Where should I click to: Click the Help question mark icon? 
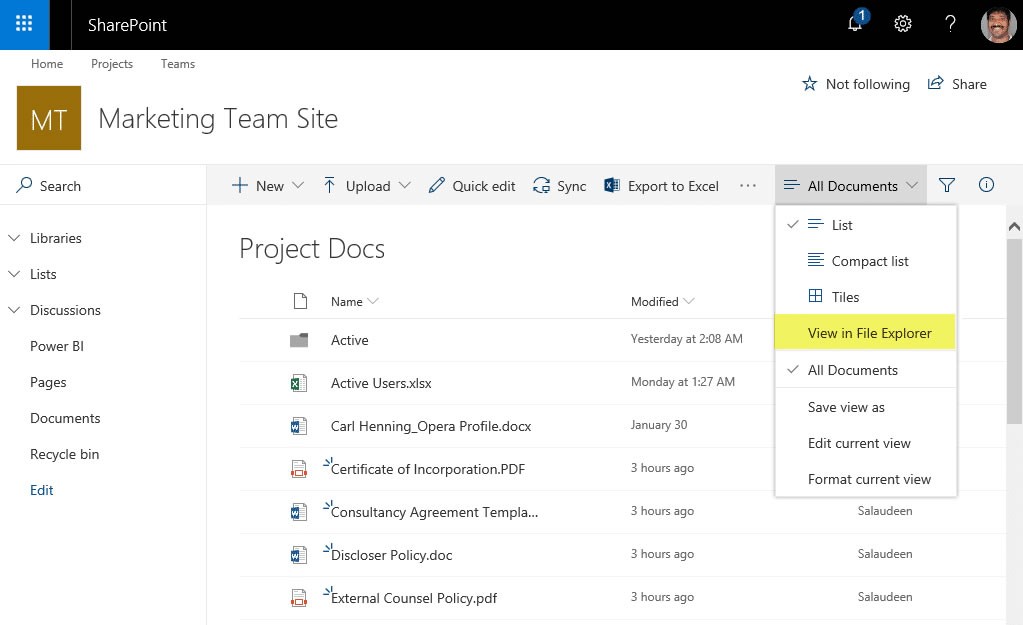949,23
